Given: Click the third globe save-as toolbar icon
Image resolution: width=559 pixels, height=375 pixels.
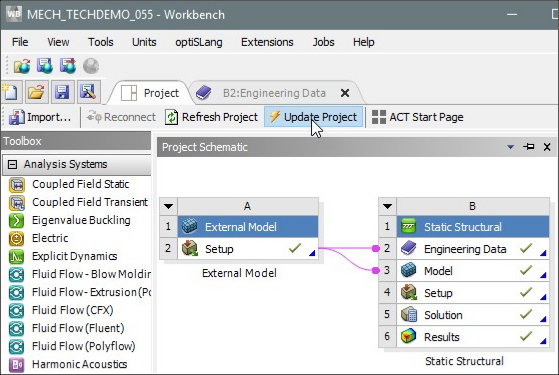Looking at the screenshot, I should point(68,66).
